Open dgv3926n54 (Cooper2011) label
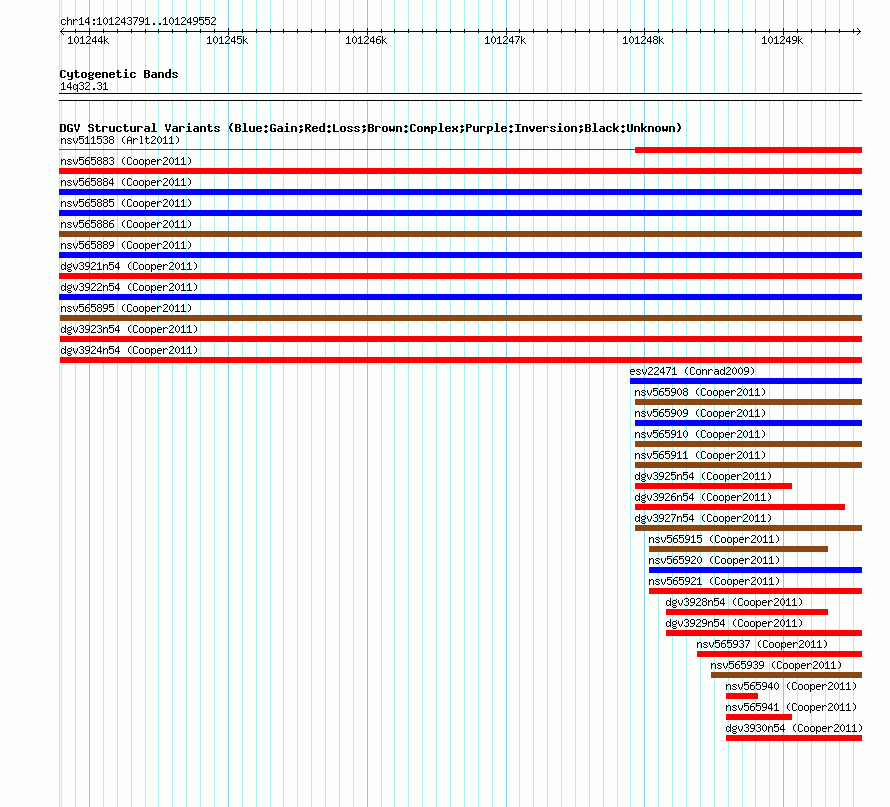Viewport: 890px width, 807px height. [703, 497]
